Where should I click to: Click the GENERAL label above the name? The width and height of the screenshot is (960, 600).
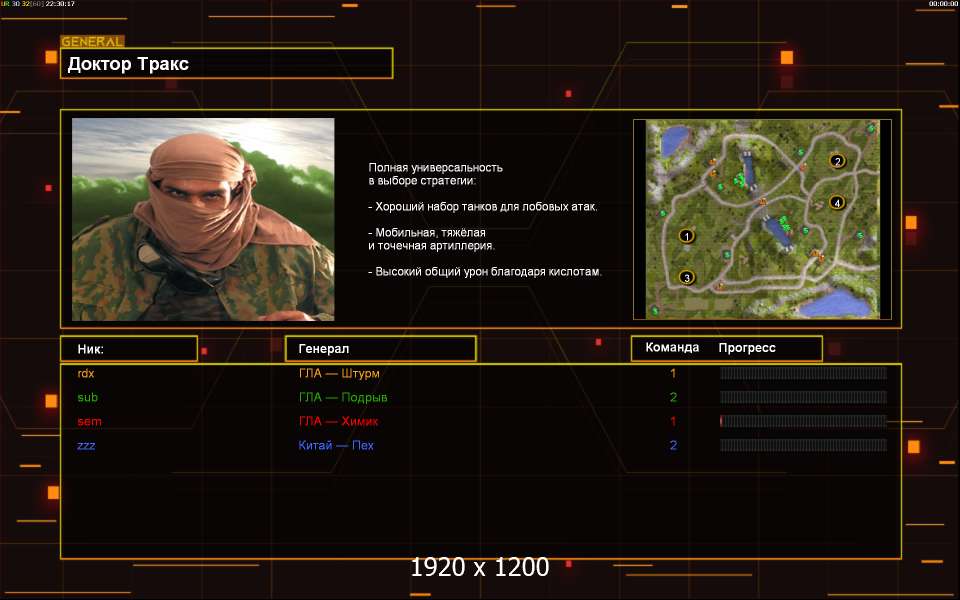(92, 42)
